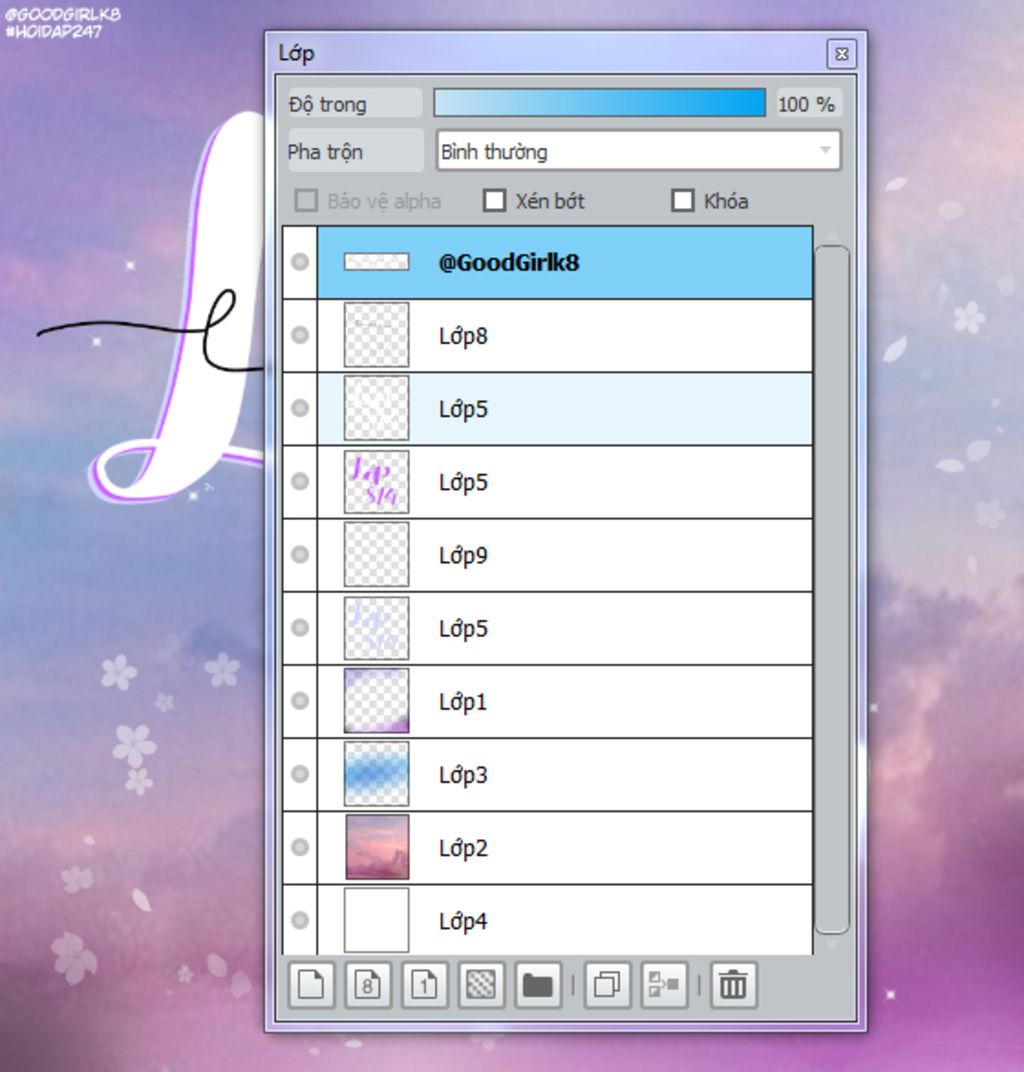Select the Lớp9 layer
Screen dimensions: 1024x1072
pos(565,555)
